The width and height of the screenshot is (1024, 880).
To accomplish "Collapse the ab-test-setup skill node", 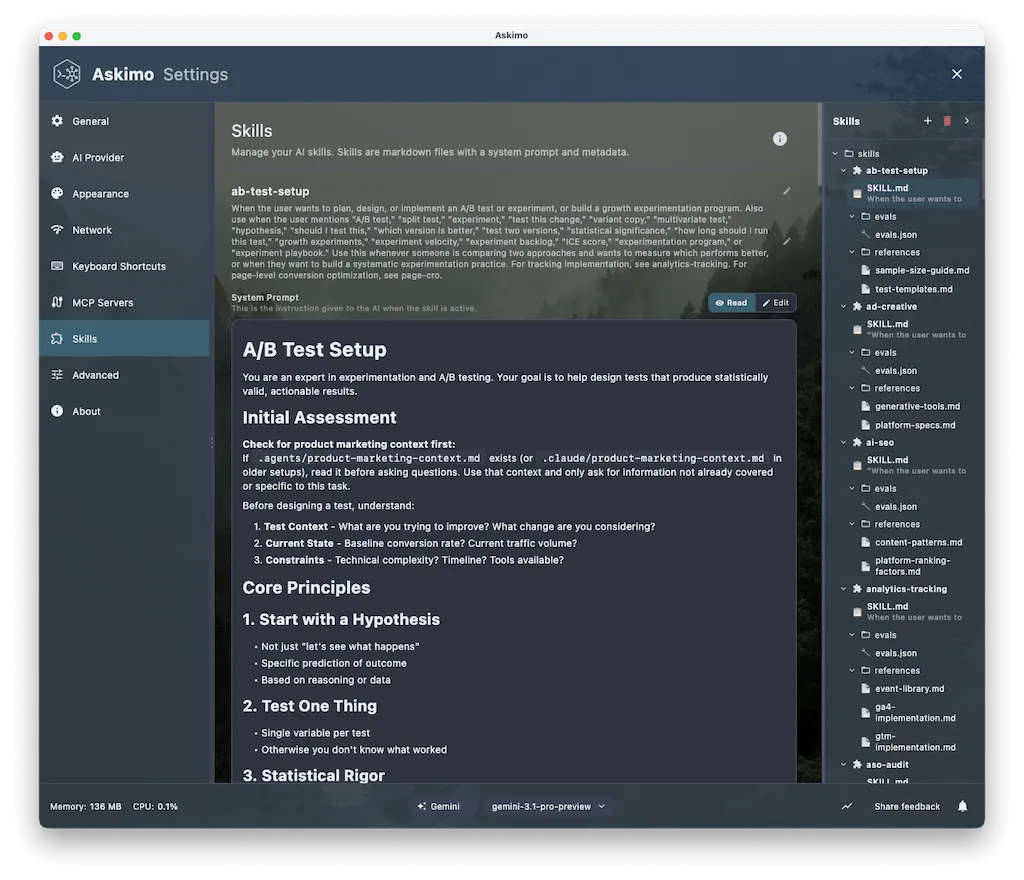I will [843, 170].
